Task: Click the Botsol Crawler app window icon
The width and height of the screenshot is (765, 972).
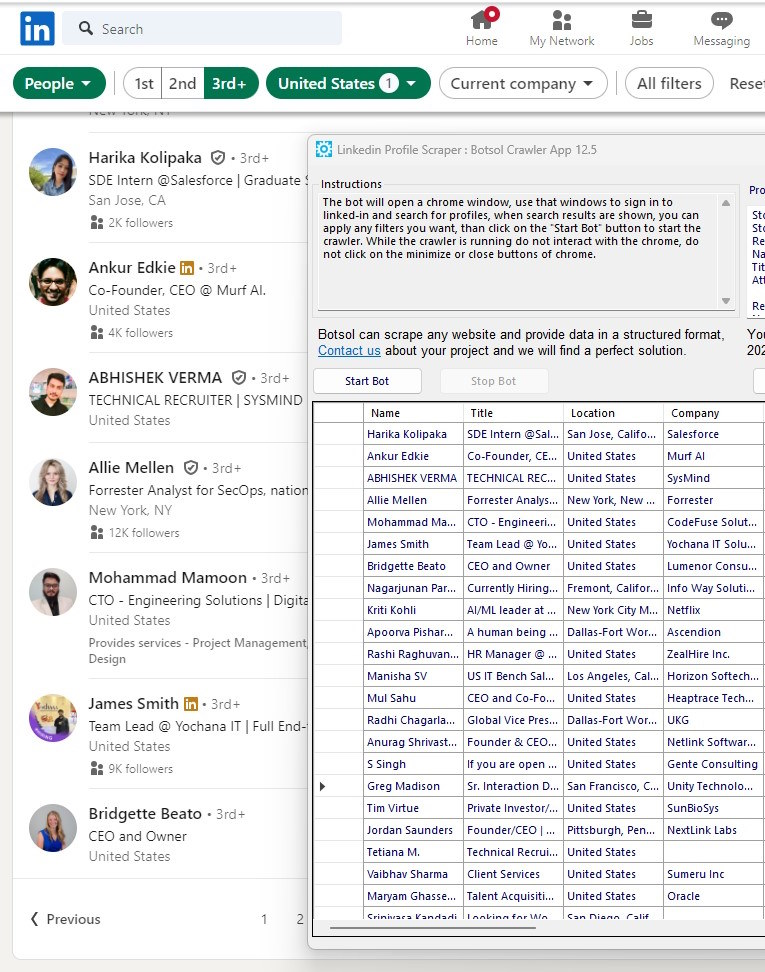Action: [324, 149]
